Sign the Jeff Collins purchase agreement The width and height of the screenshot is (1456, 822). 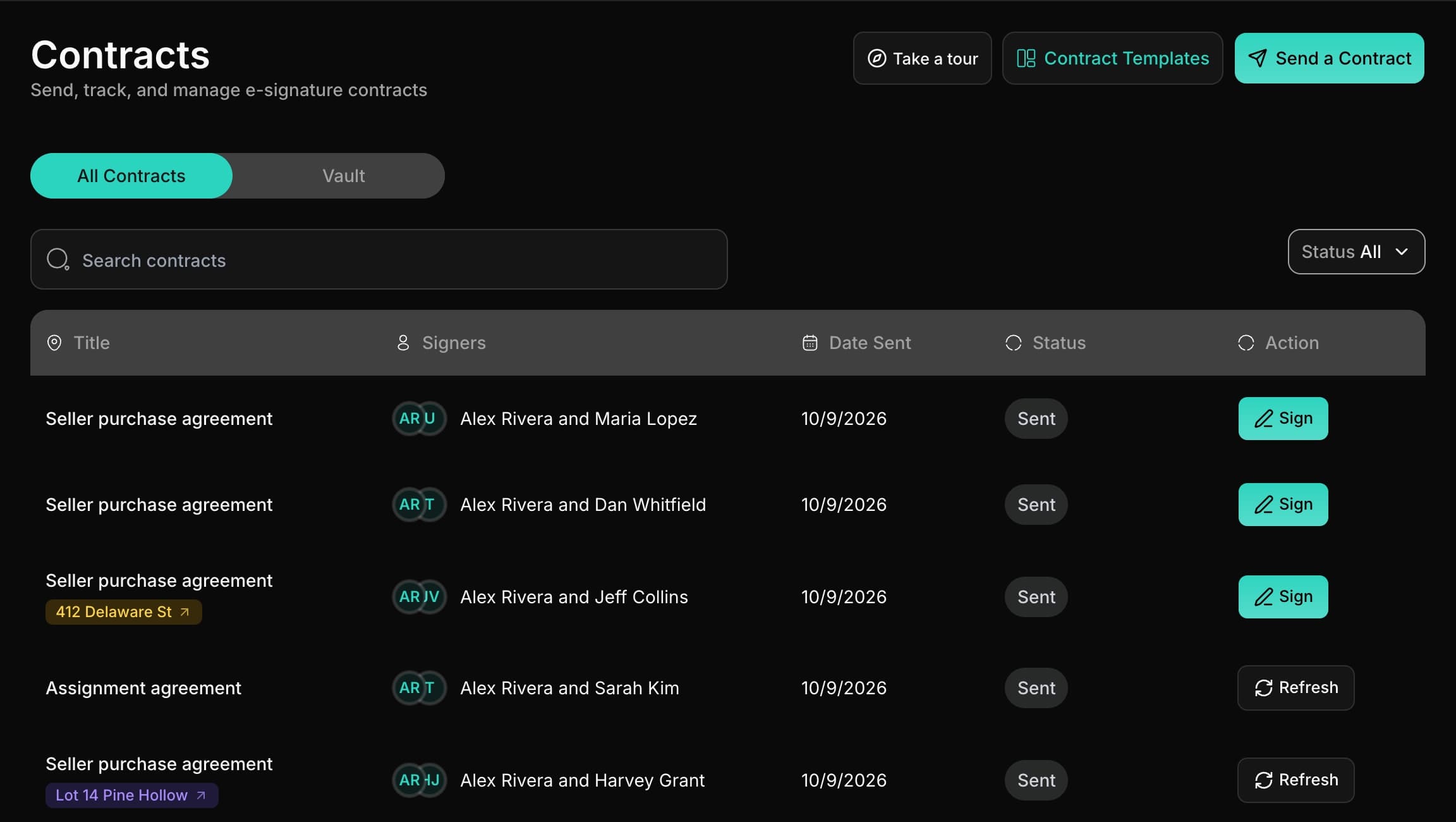[x=1283, y=597]
